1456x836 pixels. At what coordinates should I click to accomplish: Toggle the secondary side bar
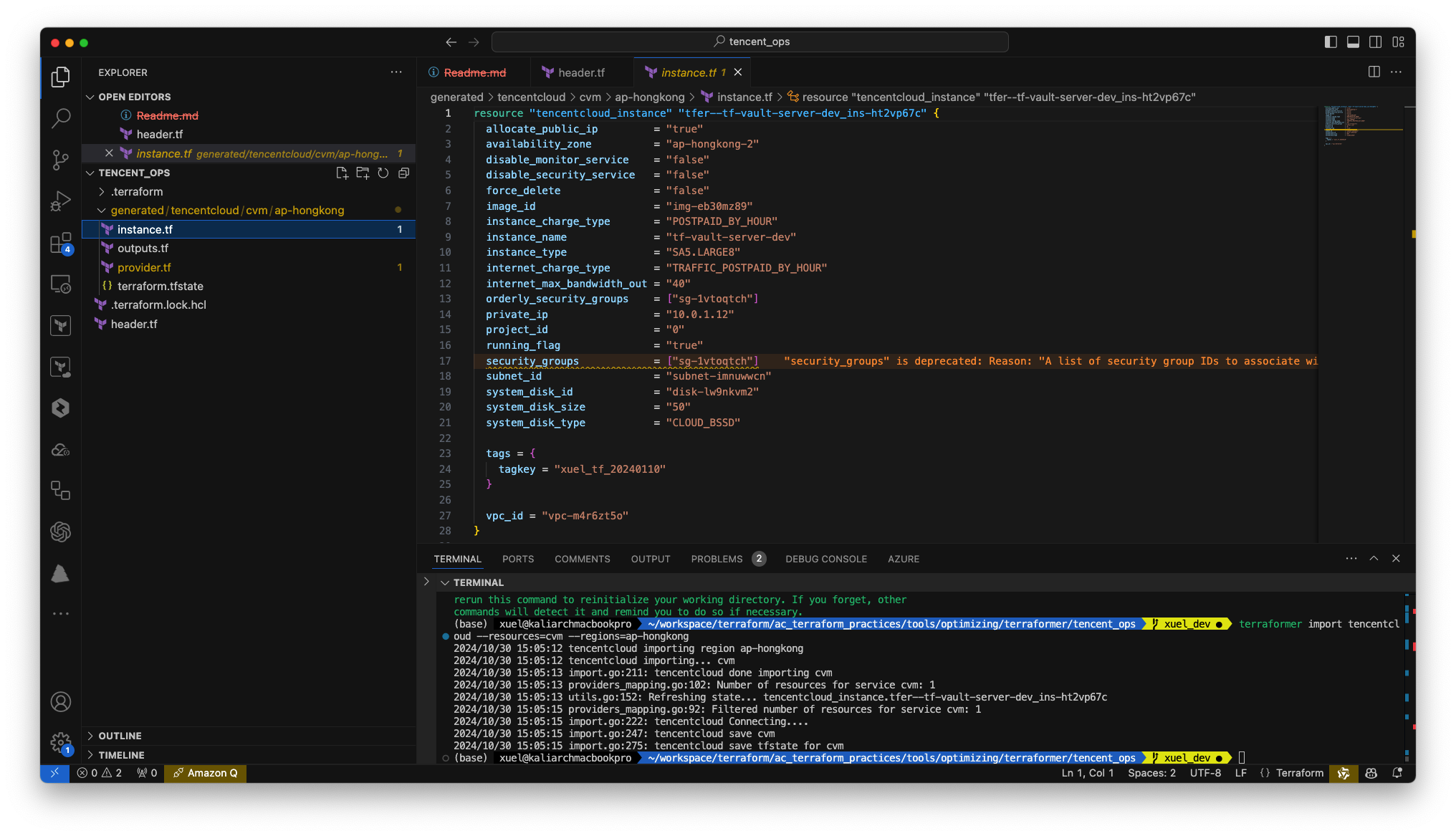(1375, 42)
